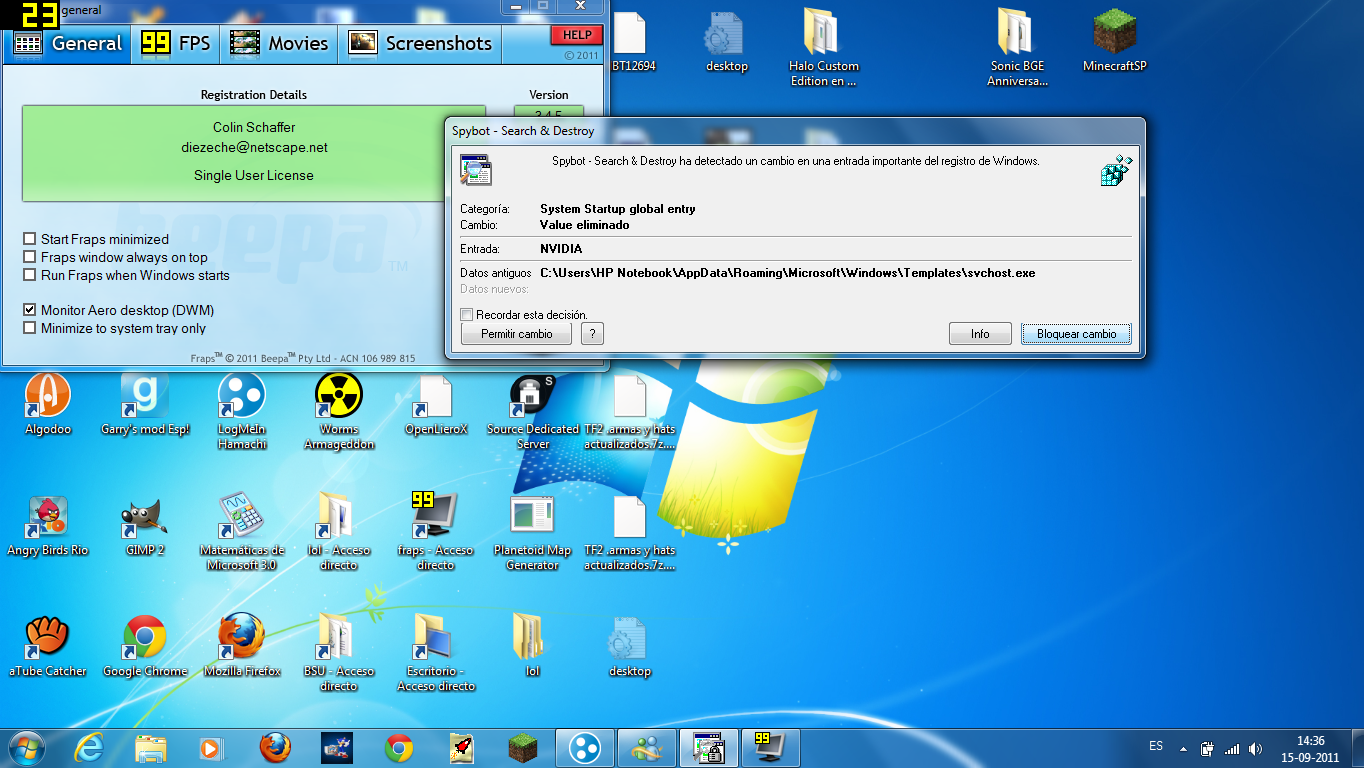Select the BSU - Acceso directo desktop icon

339,653
